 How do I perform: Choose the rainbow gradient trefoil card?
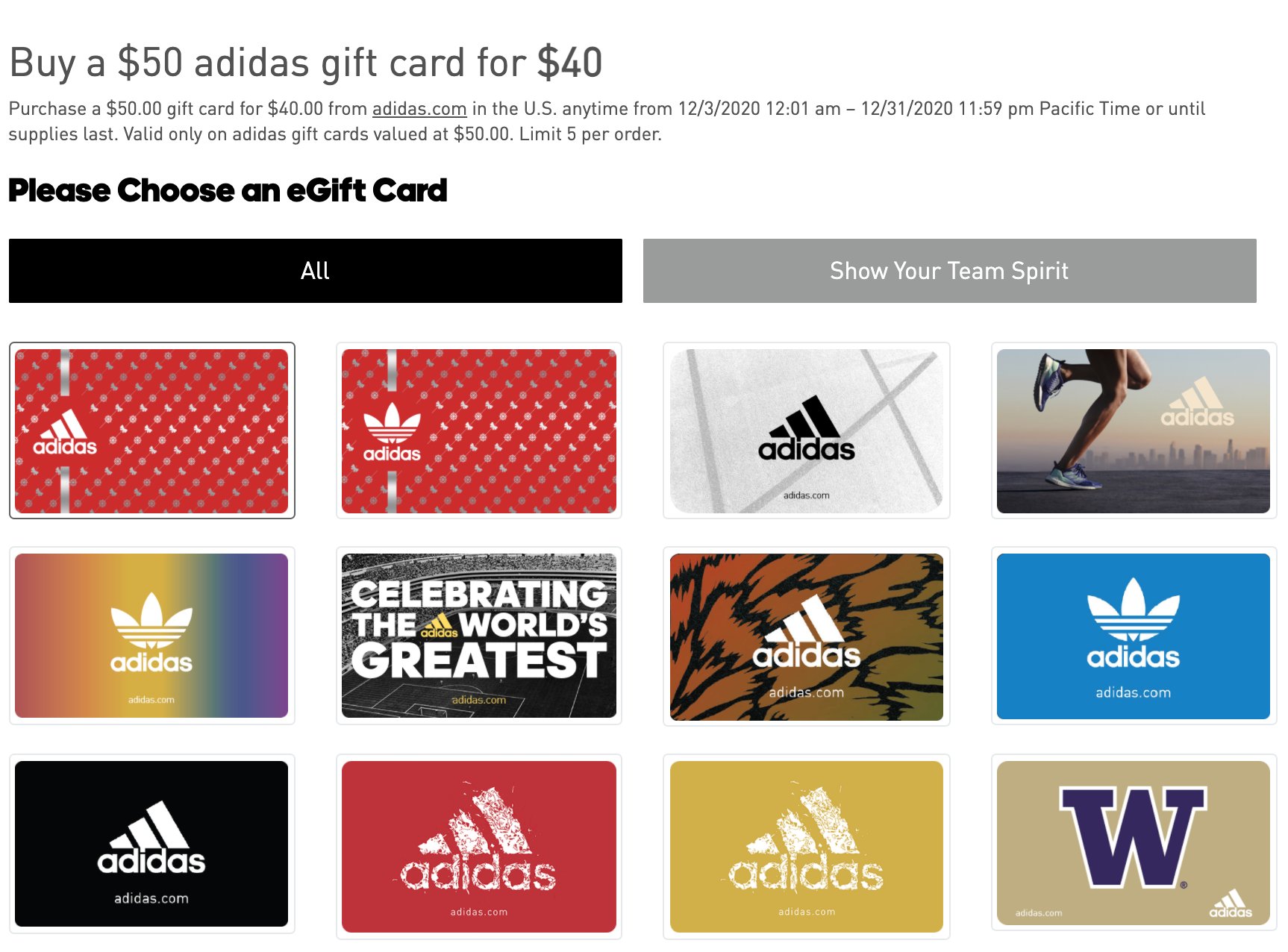[x=151, y=636]
